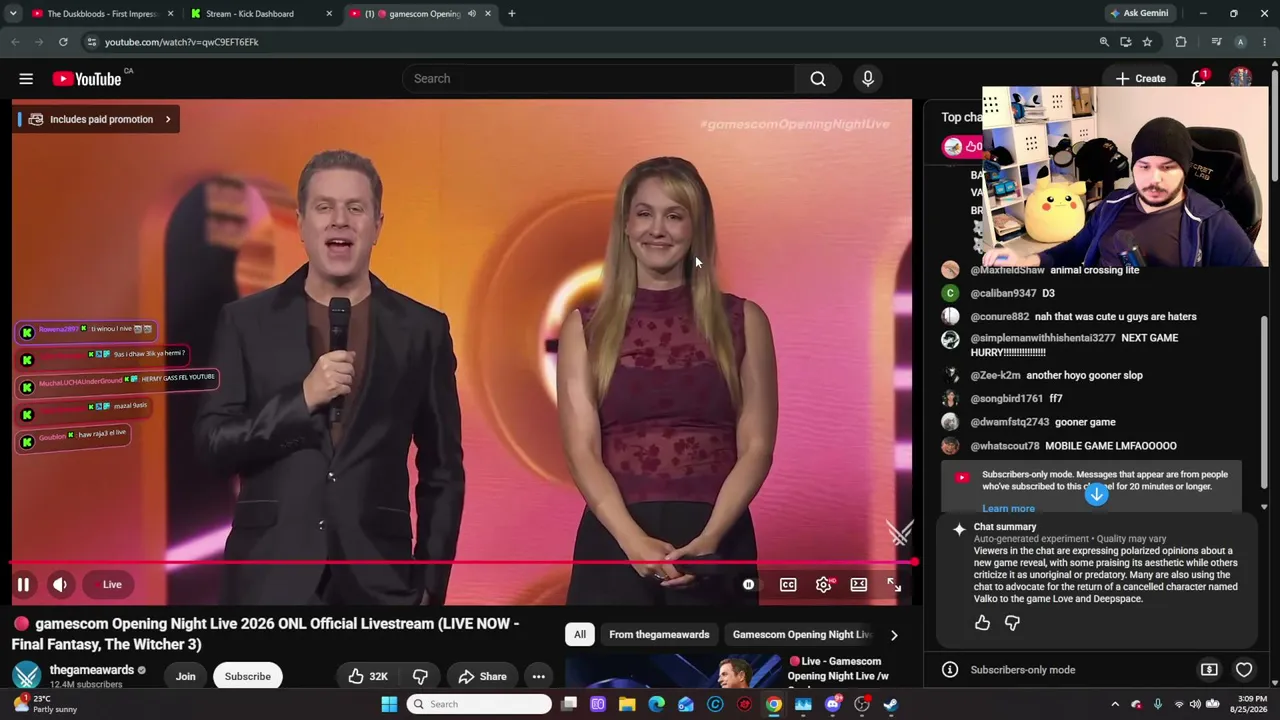The width and height of the screenshot is (1280, 720).
Task: Click the YouTube search magnifier button
Action: tap(818, 79)
